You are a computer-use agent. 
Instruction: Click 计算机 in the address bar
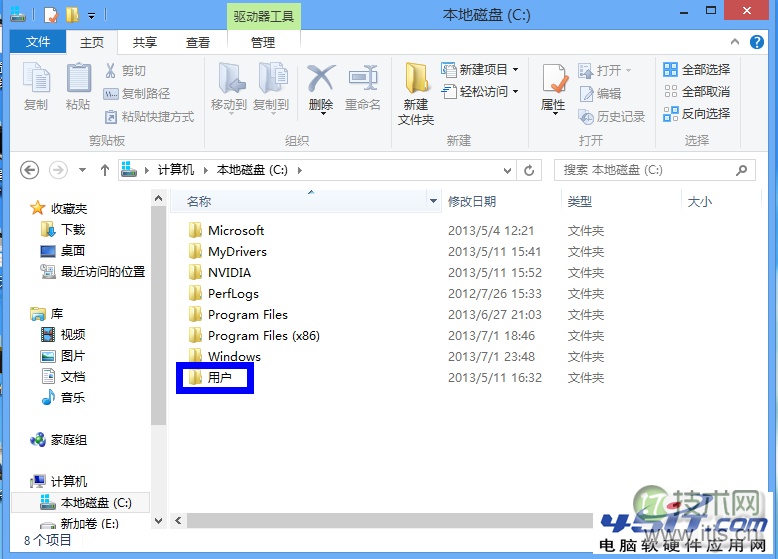pos(176,170)
